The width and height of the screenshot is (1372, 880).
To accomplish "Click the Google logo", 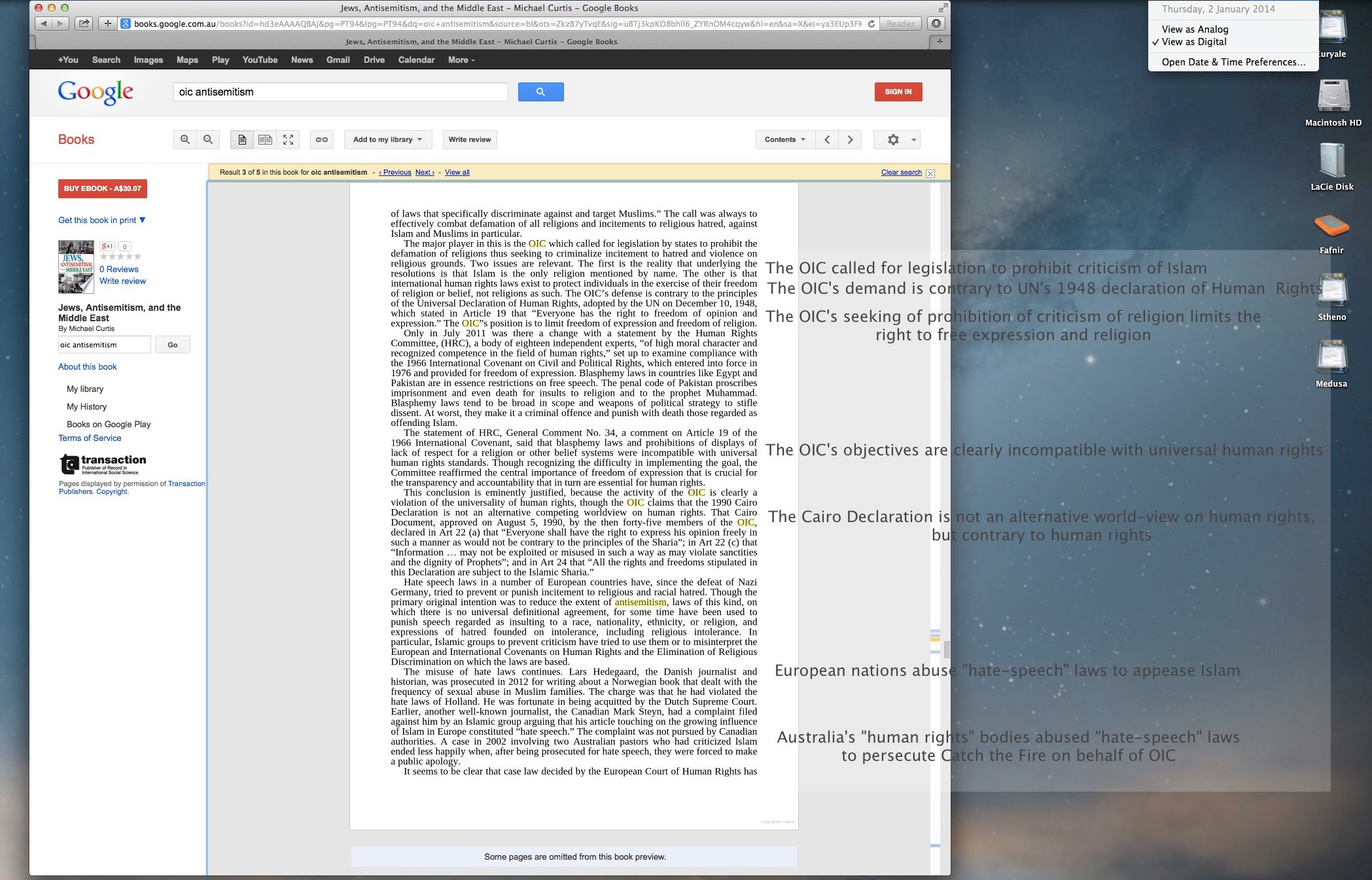I will pos(96,92).
